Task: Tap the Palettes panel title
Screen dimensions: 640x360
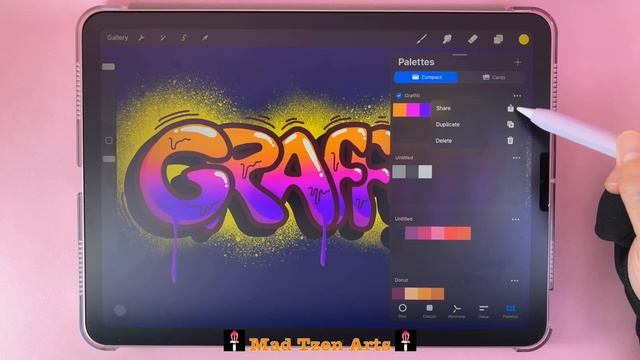Action: click(416, 62)
